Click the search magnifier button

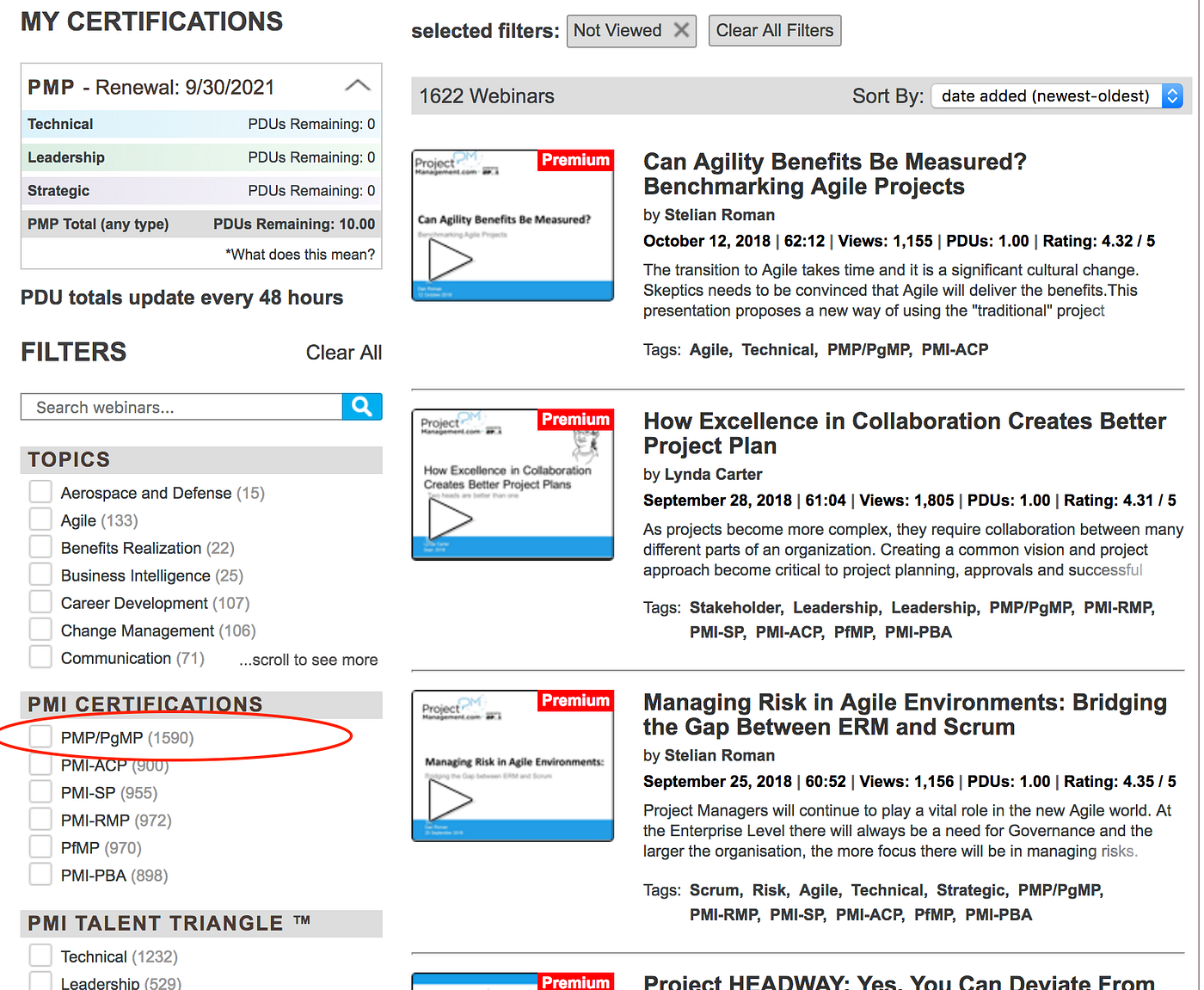click(362, 407)
